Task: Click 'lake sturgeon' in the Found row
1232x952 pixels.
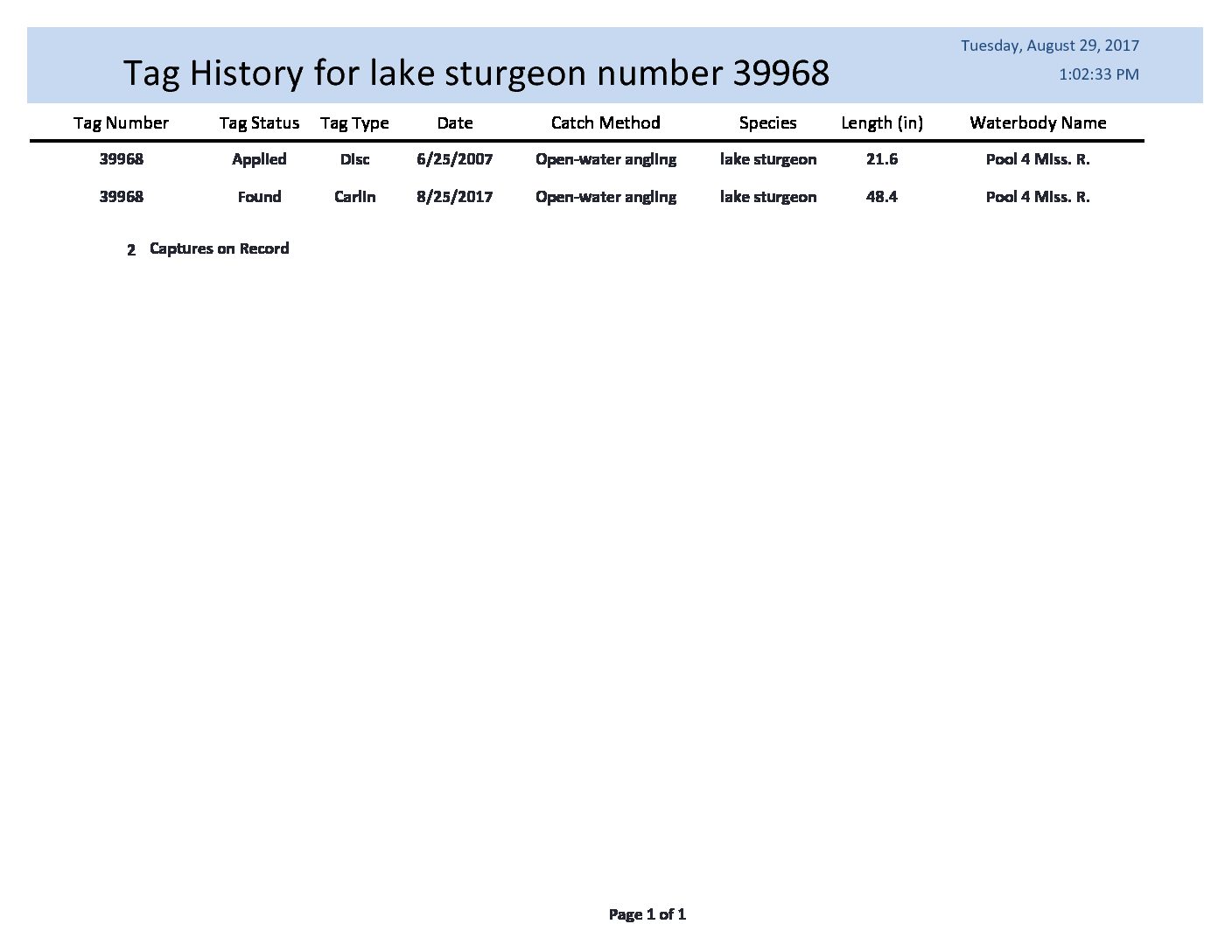Action: [x=768, y=197]
